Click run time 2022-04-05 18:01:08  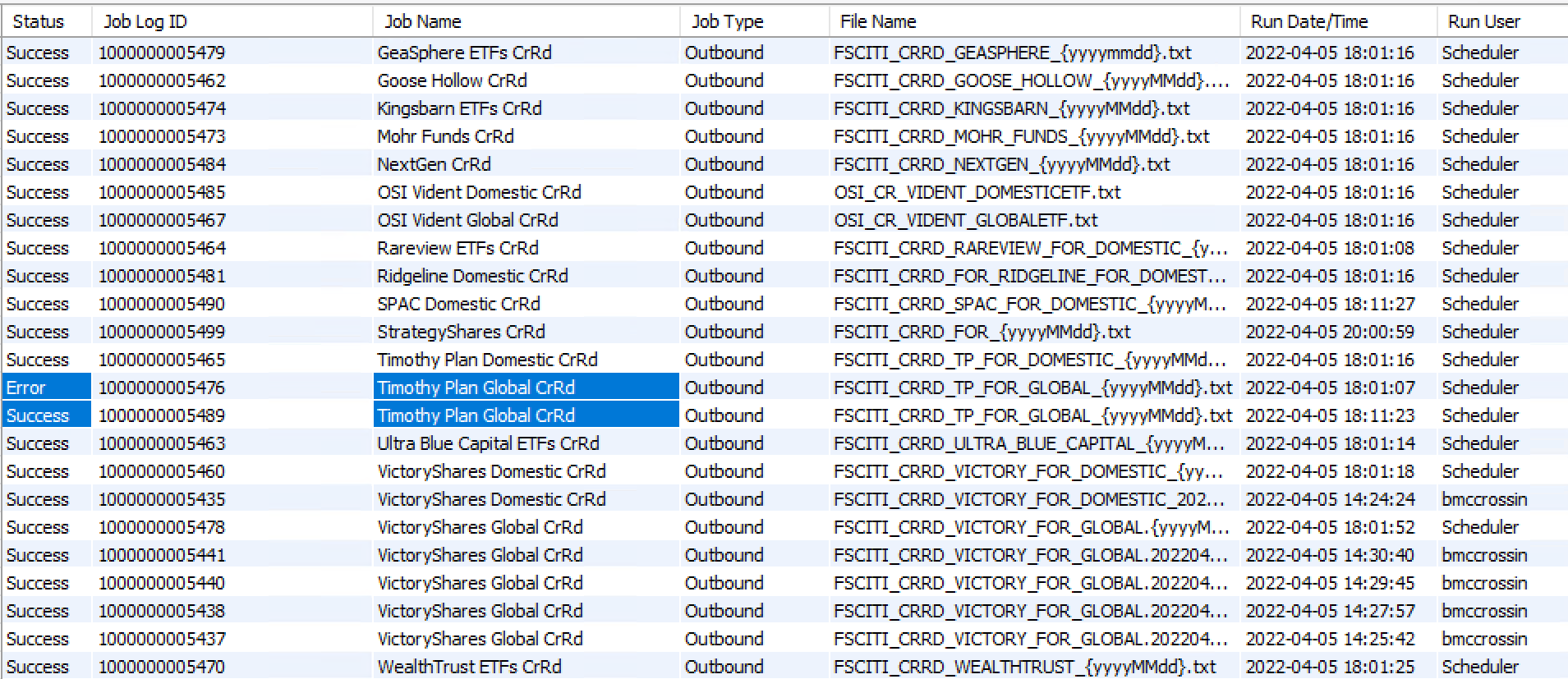pos(1331,248)
